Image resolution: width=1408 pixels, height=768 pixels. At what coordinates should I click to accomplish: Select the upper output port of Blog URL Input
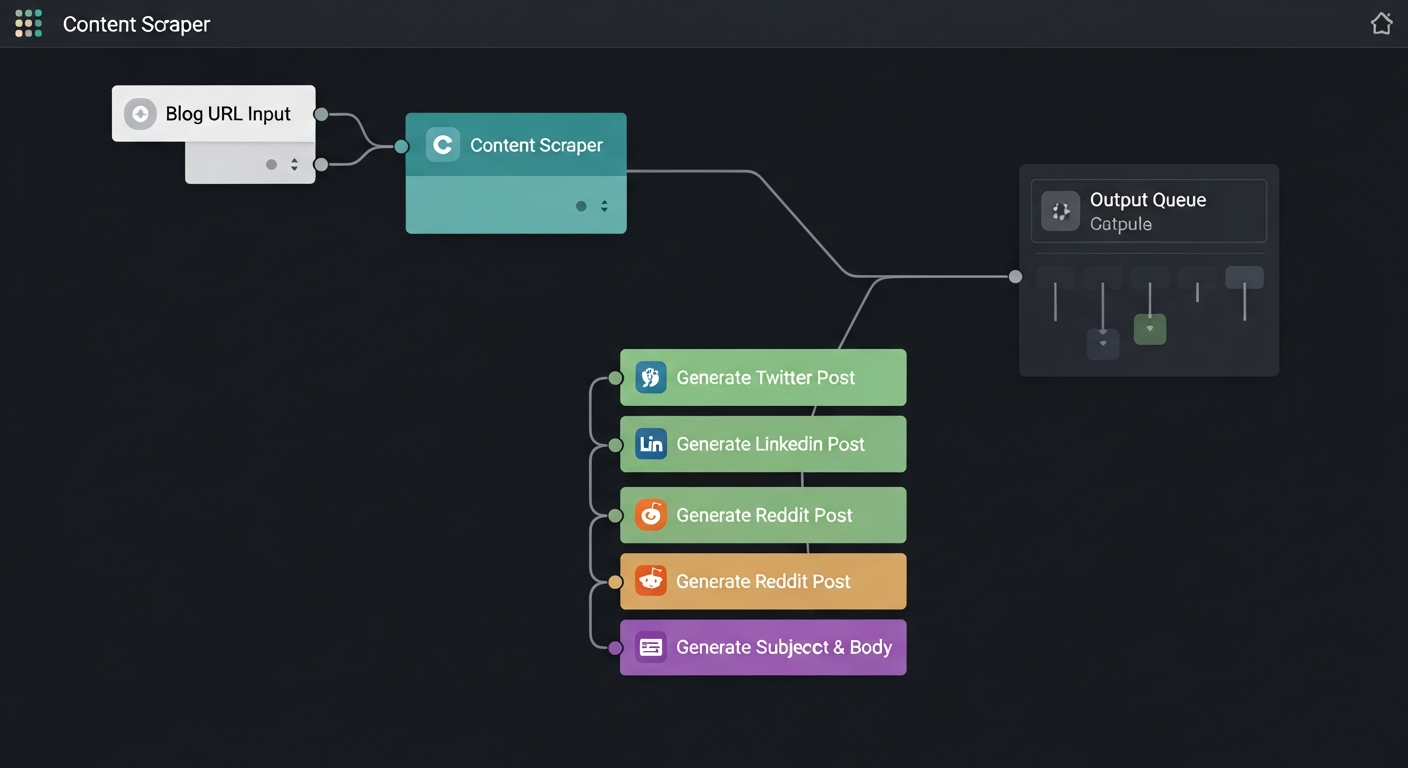pos(321,114)
